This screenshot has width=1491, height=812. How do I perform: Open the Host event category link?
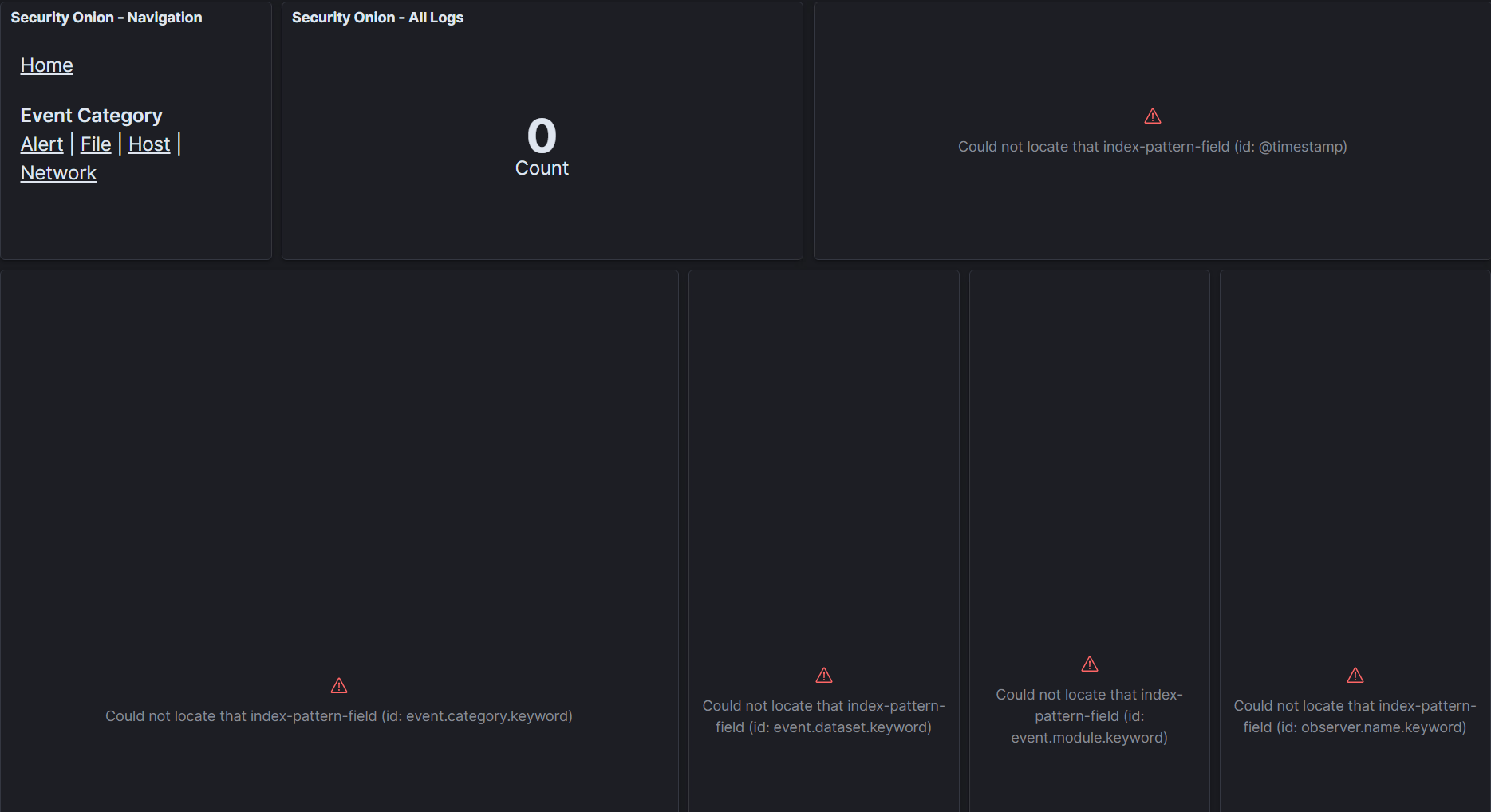pyautogui.click(x=149, y=144)
